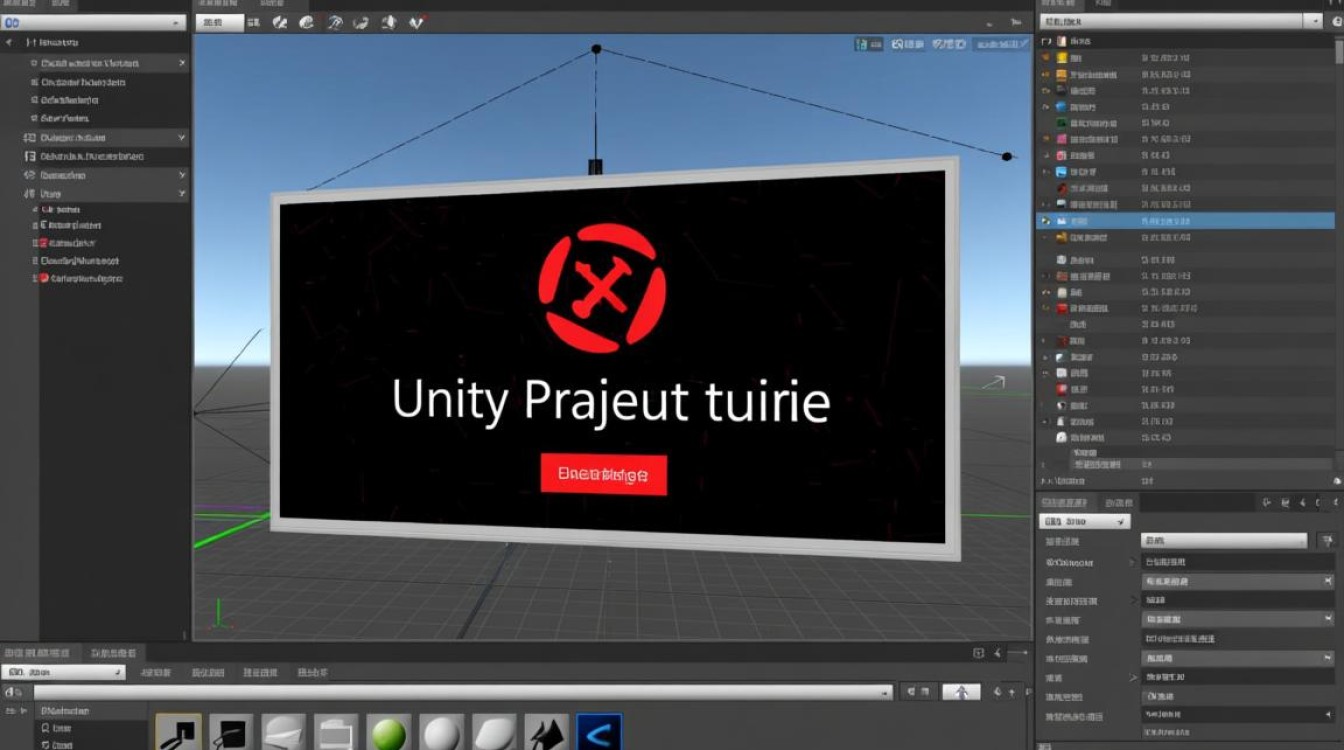Screen dimensions: 1344x750
Task: Click the red Download button on the billboard screen
Action: [x=603, y=473]
